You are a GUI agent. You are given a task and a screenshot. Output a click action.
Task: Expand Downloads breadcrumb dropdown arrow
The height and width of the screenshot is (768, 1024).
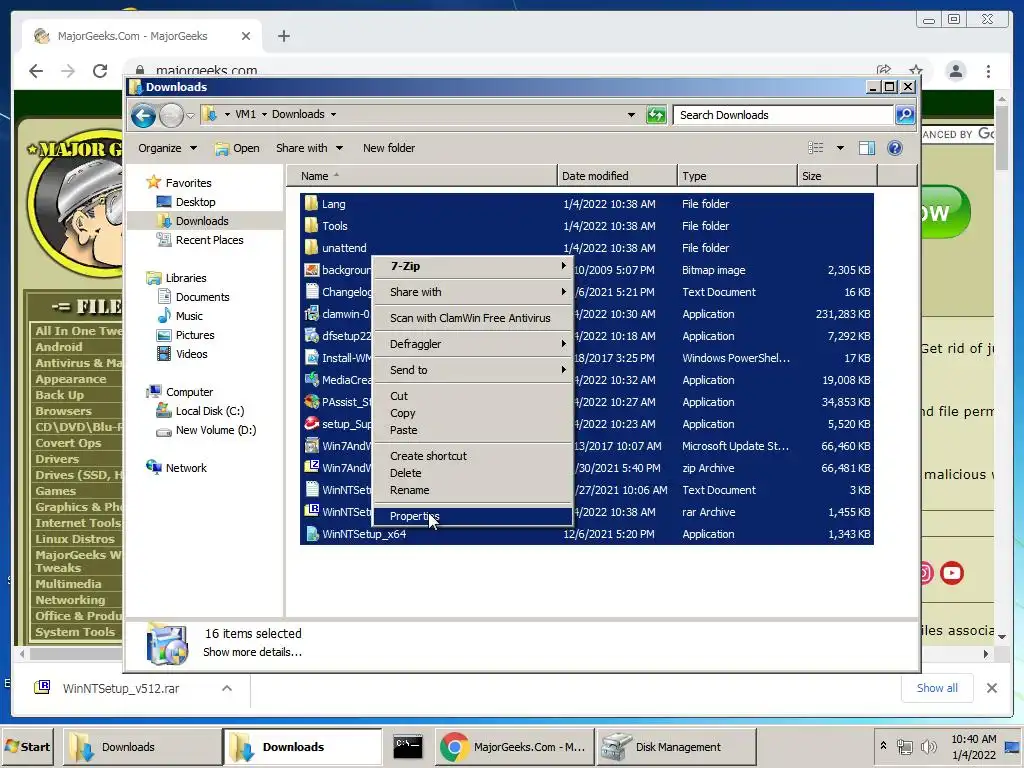[x=333, y=114]
